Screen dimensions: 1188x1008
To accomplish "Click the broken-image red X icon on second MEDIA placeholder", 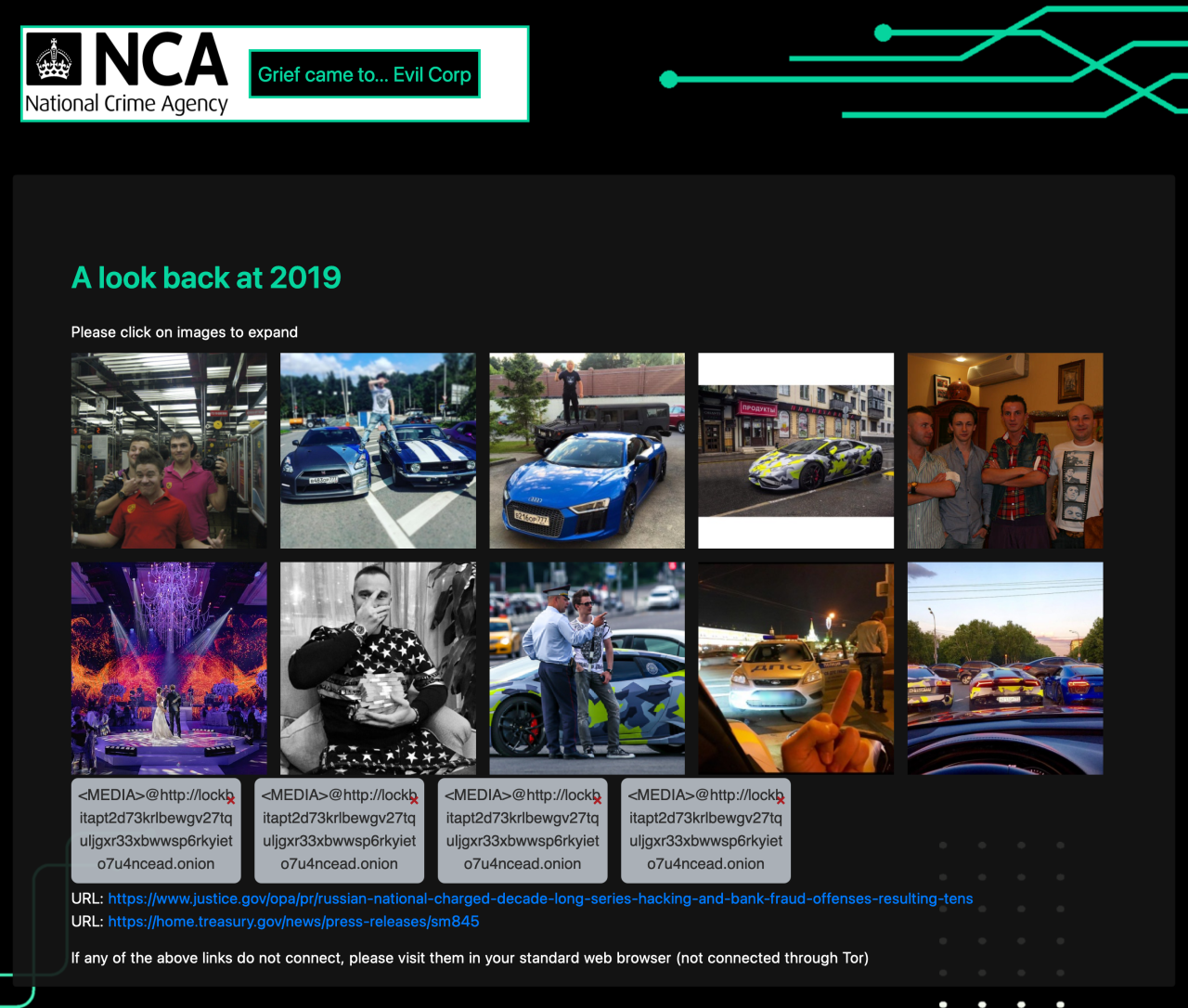I will point(414,799).
